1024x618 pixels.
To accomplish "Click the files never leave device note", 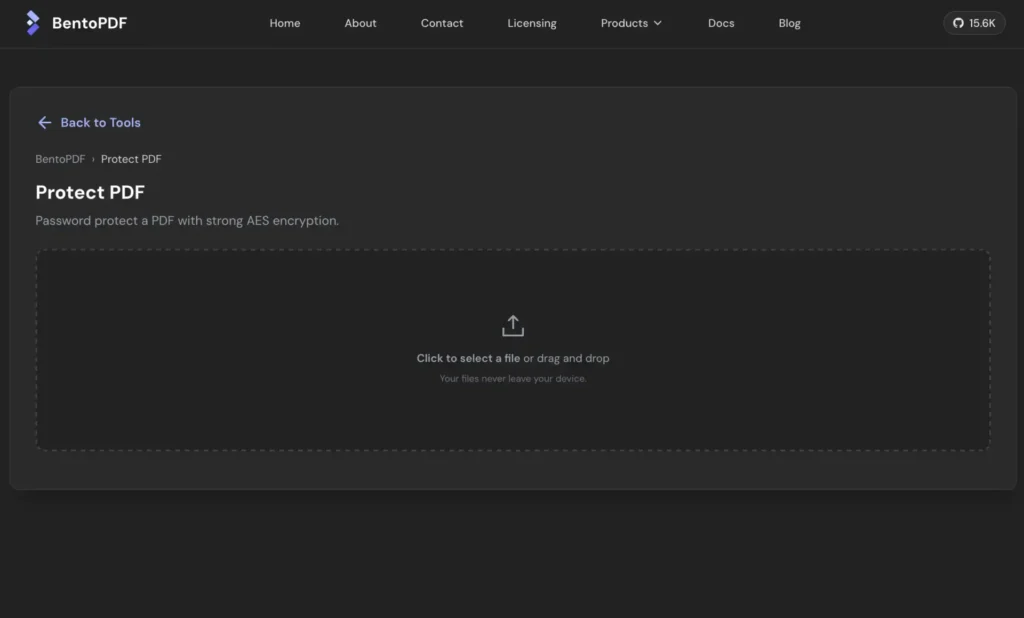I will 513,378.
